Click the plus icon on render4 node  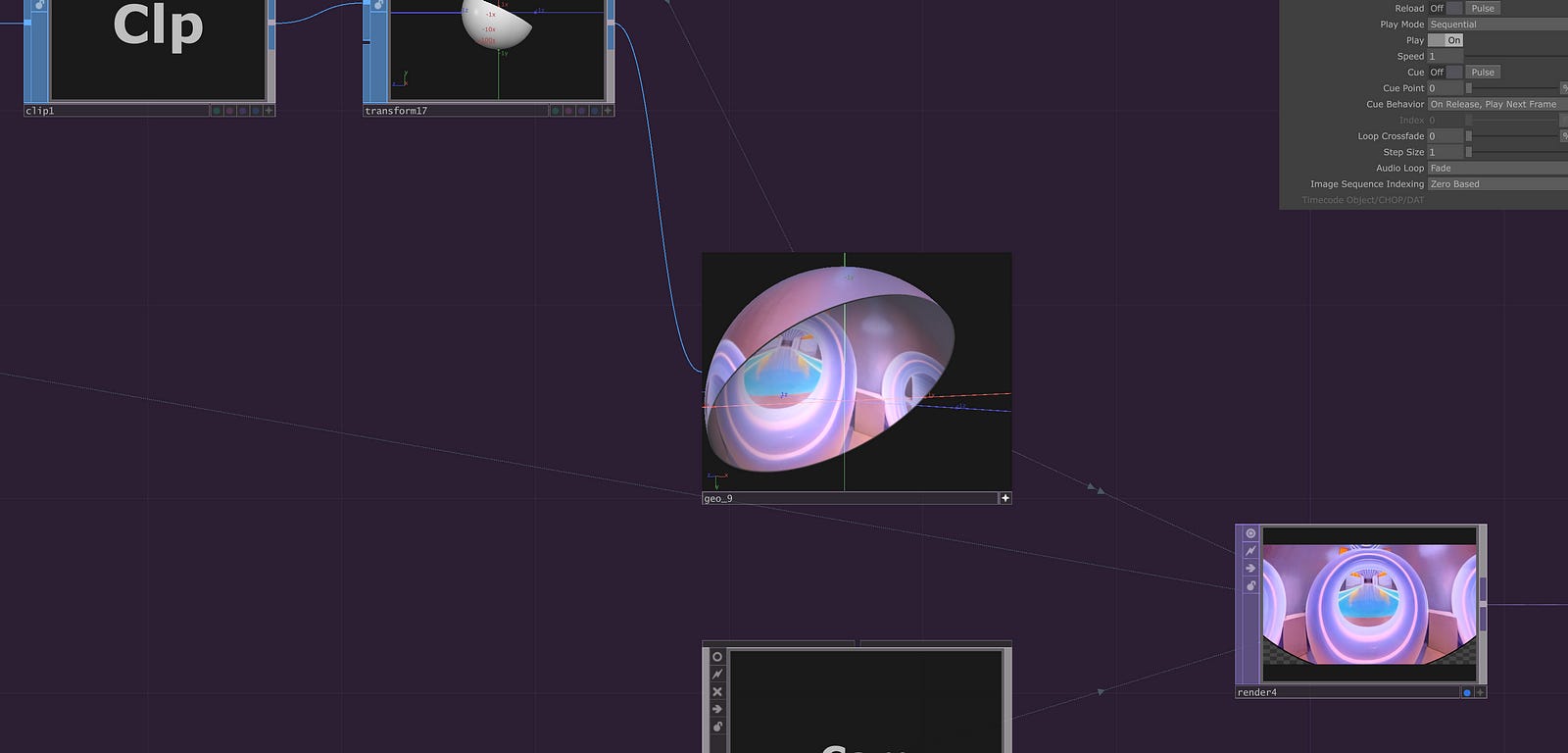click(x=1480, y=692)
